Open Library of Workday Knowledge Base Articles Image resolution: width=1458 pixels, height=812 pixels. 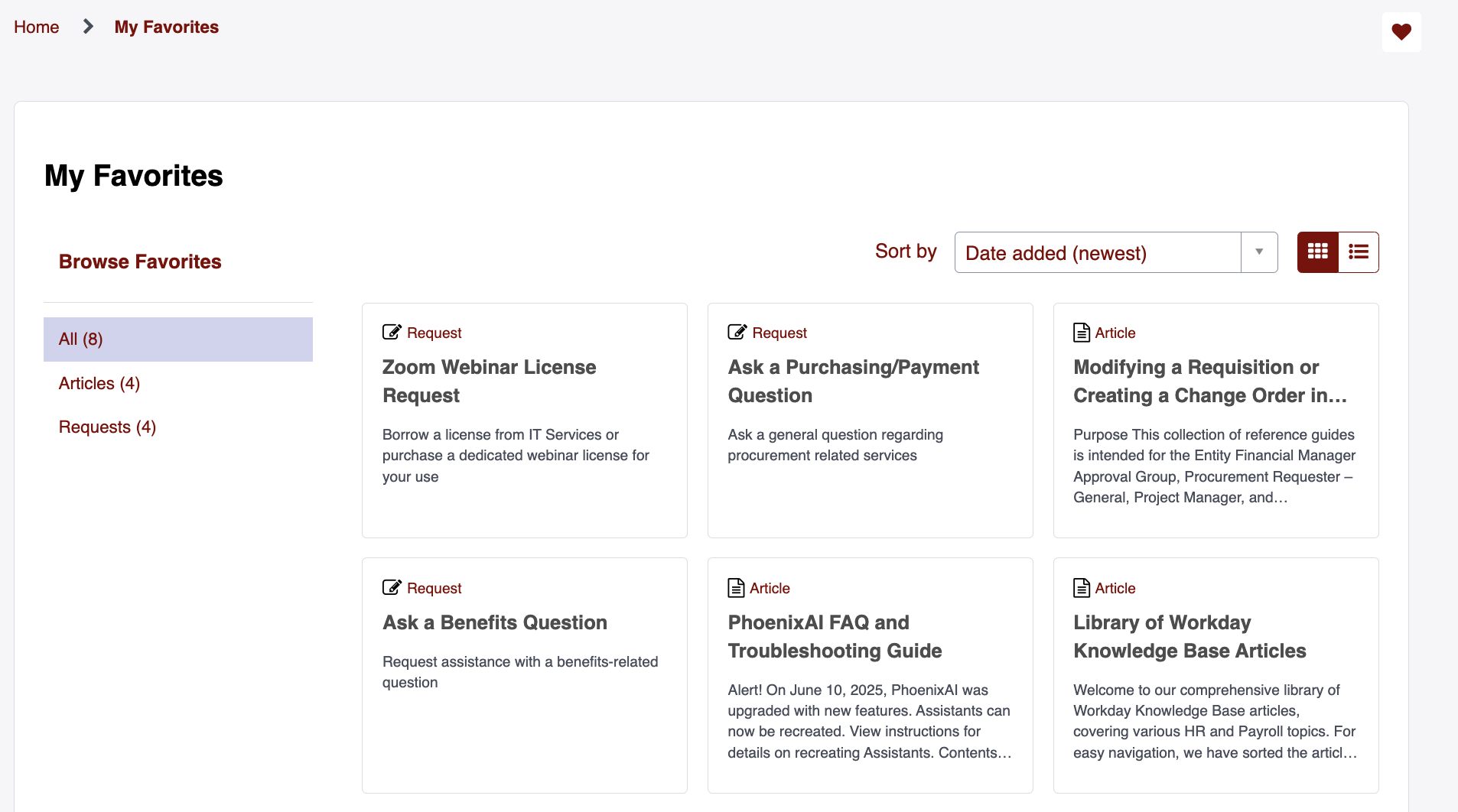coord(1190,636)
